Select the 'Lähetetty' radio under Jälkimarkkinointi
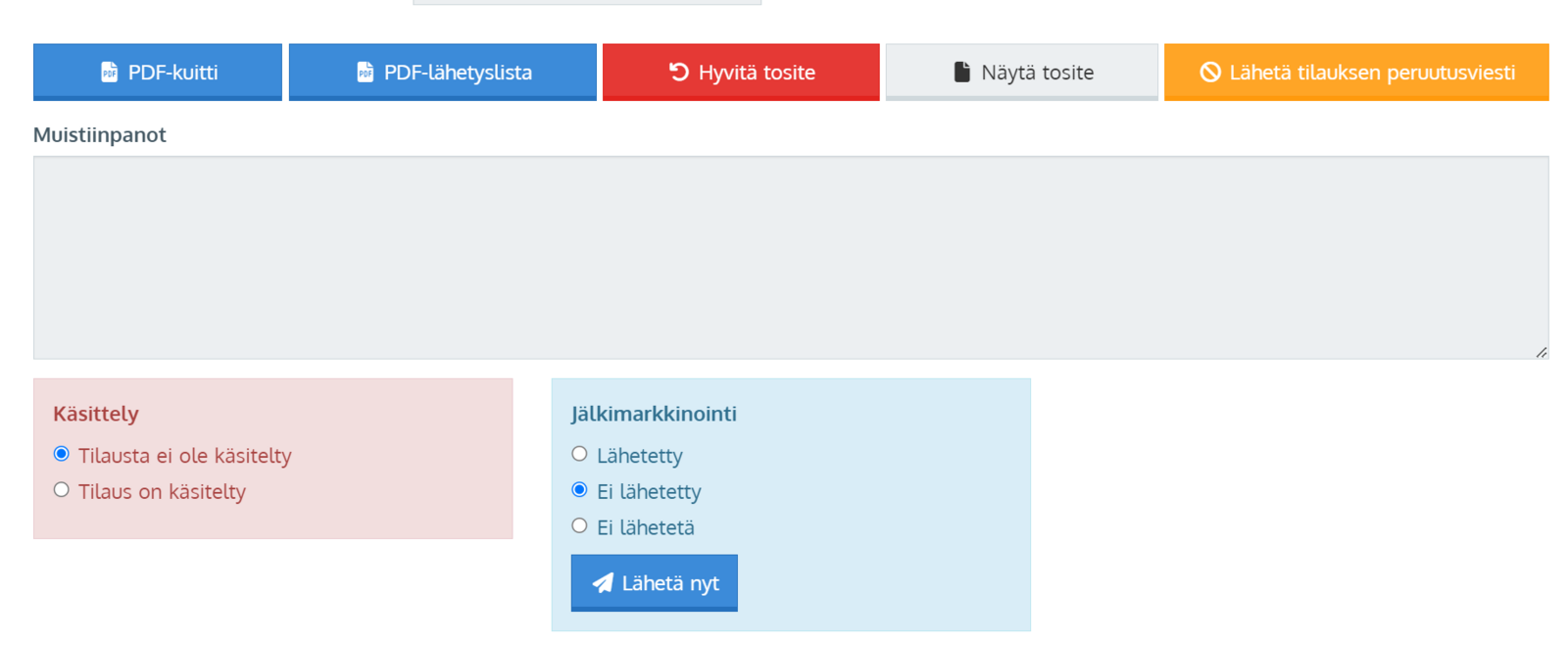 click(x=579, y=454)
